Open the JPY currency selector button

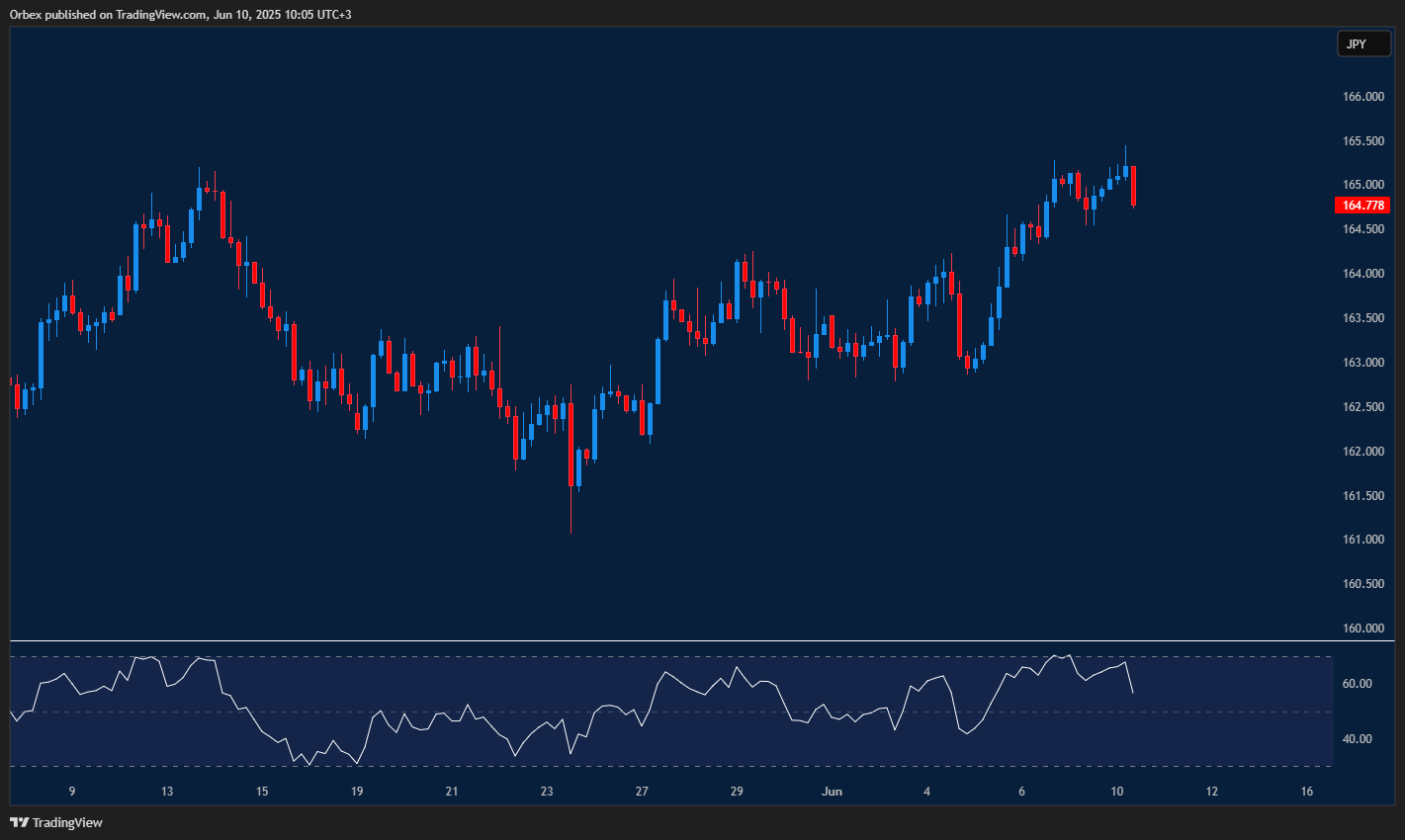click(1362, 43)
